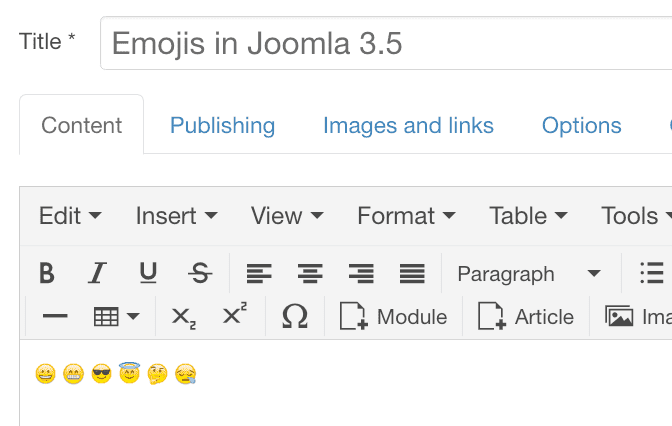
Task: Apply superscript formatting
Action: (235, 314)
